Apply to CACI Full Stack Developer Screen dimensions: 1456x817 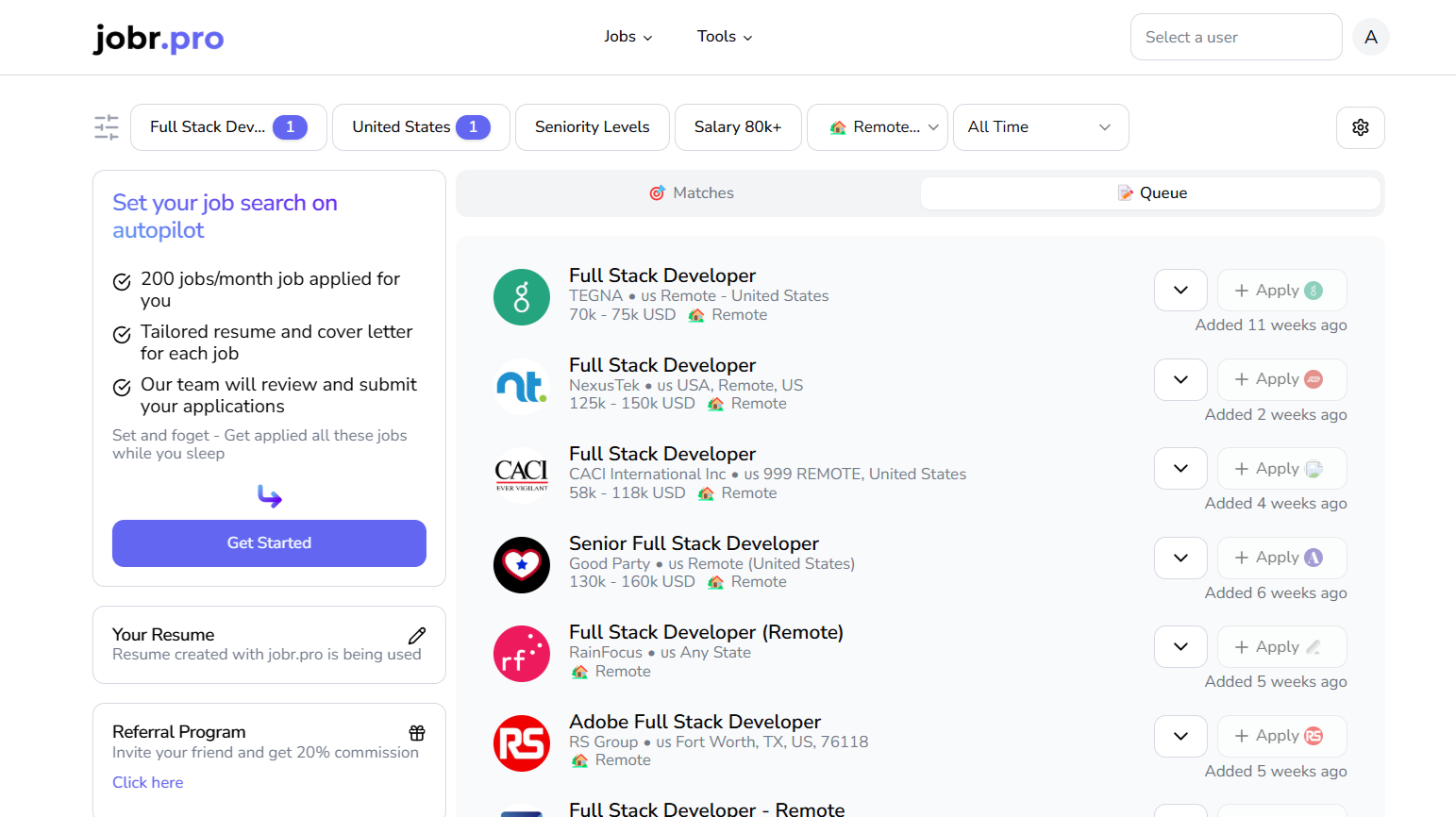click(x=1281, y=468)
